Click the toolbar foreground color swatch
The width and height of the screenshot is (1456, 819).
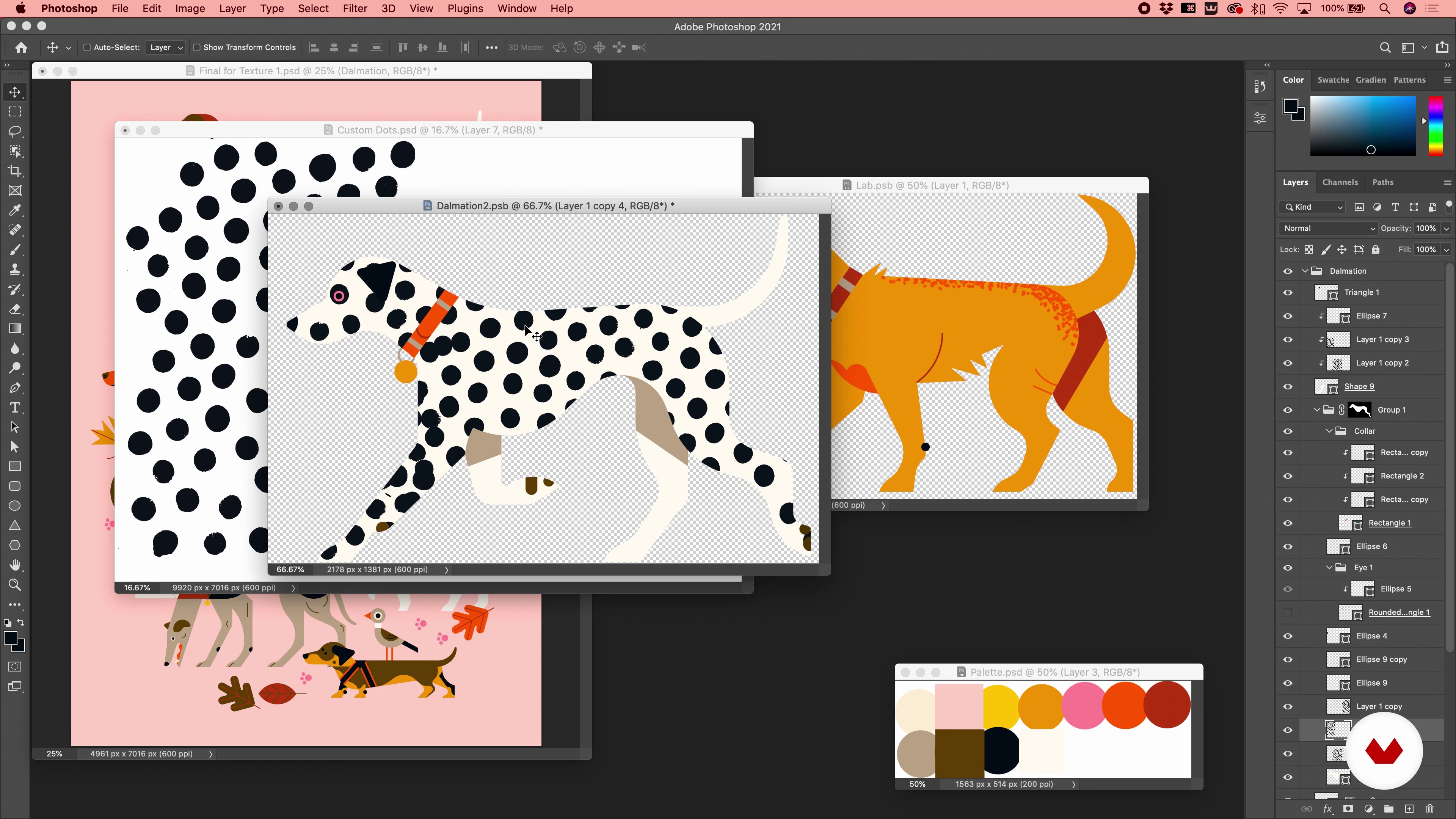point(10,639)
